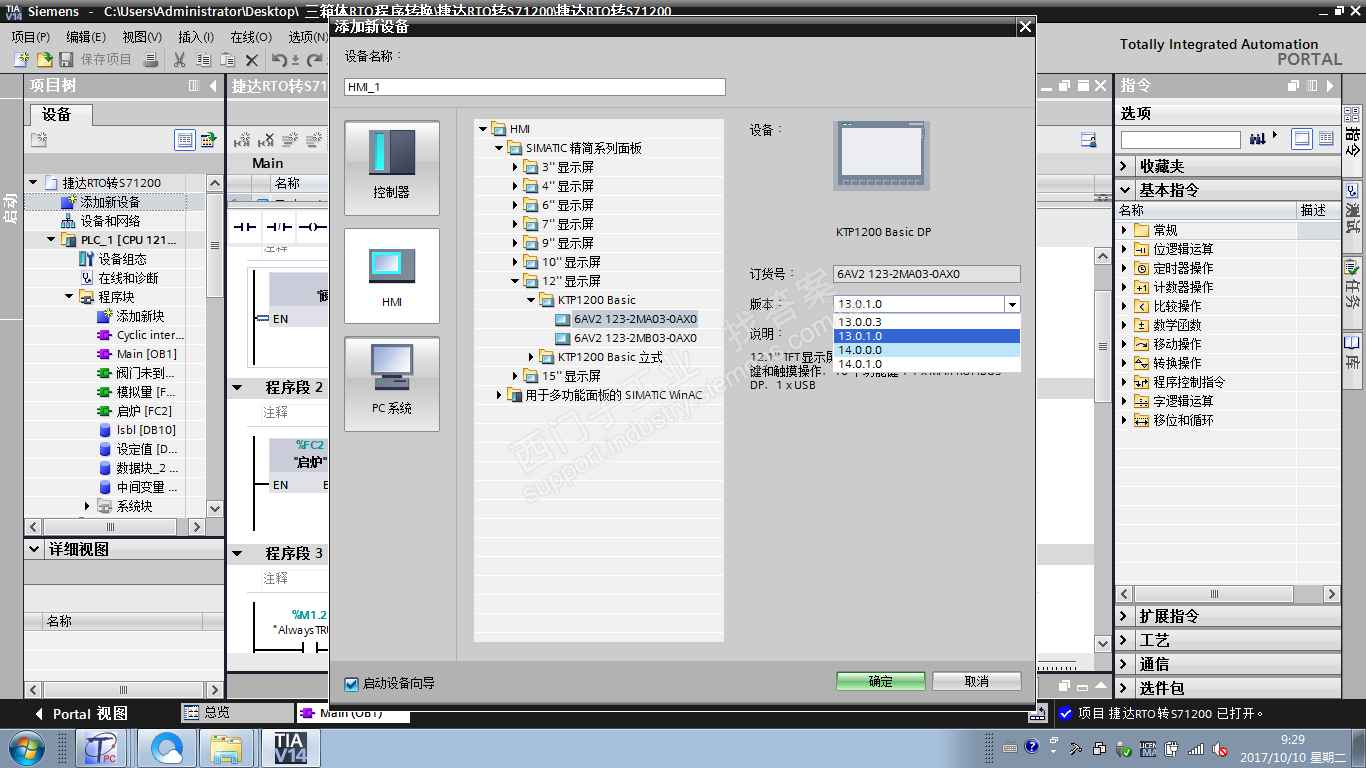Close the 添加新设备 dialog

(x=1024, y=27)
